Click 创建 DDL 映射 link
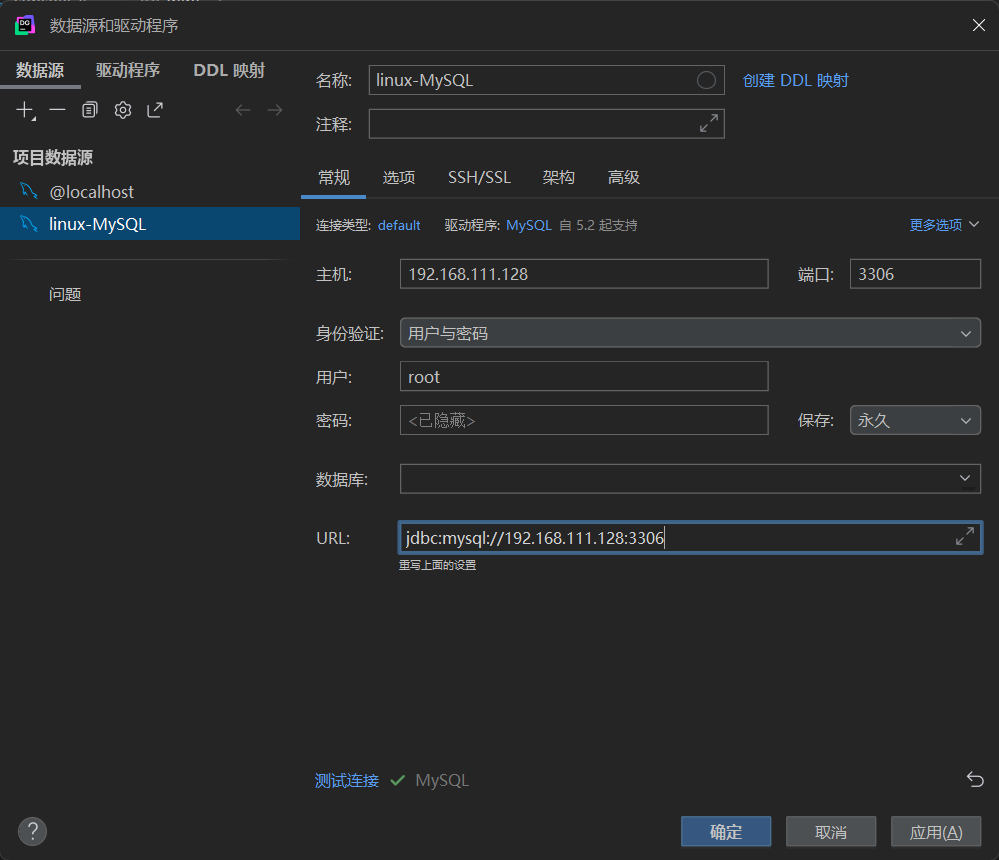 796,80
